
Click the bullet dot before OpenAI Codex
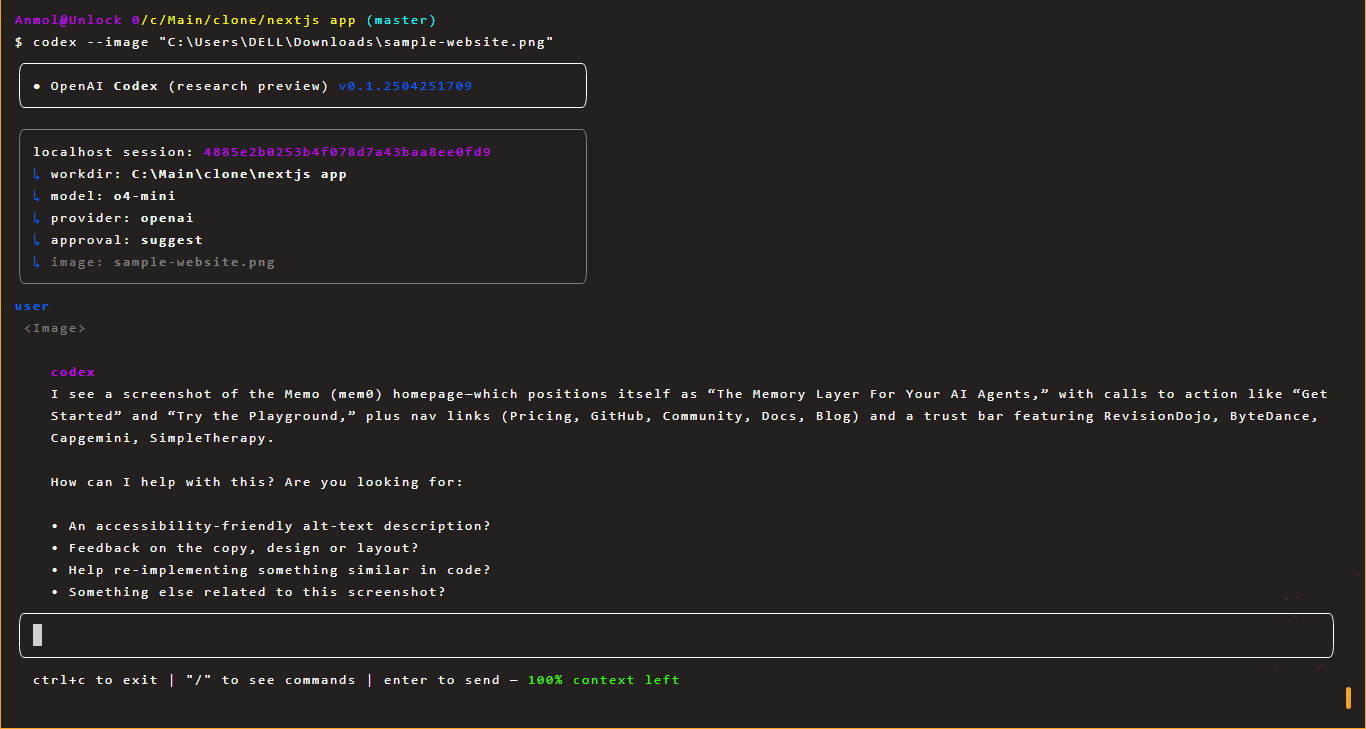[x=37, y=87]
